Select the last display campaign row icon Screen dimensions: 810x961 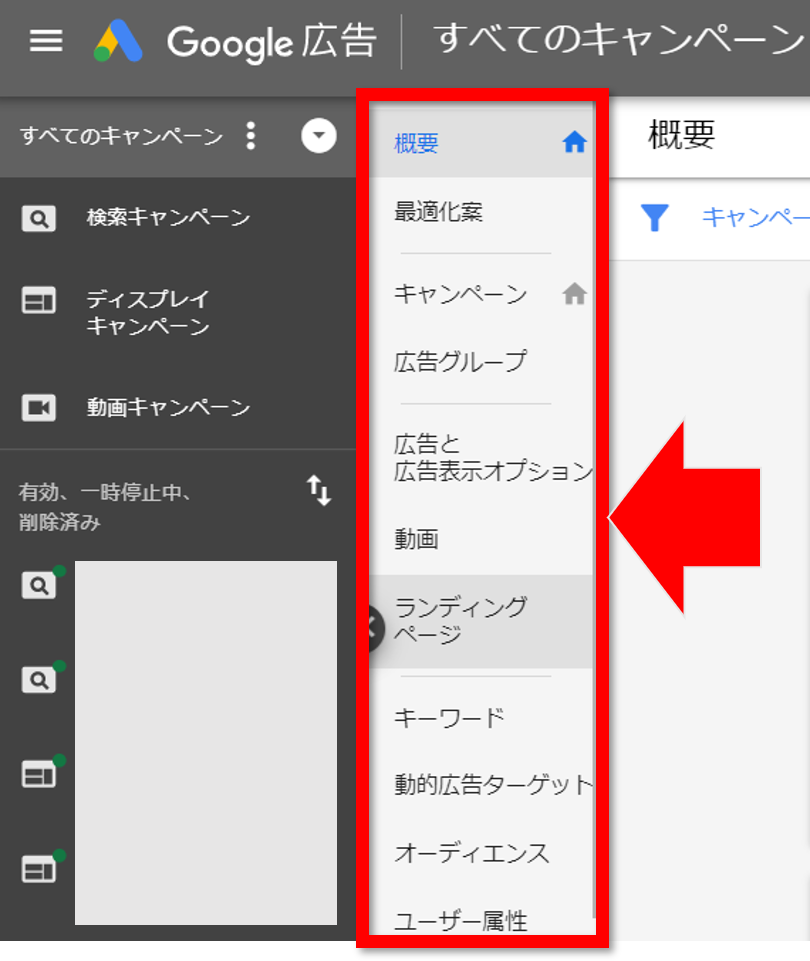point(40,869)
